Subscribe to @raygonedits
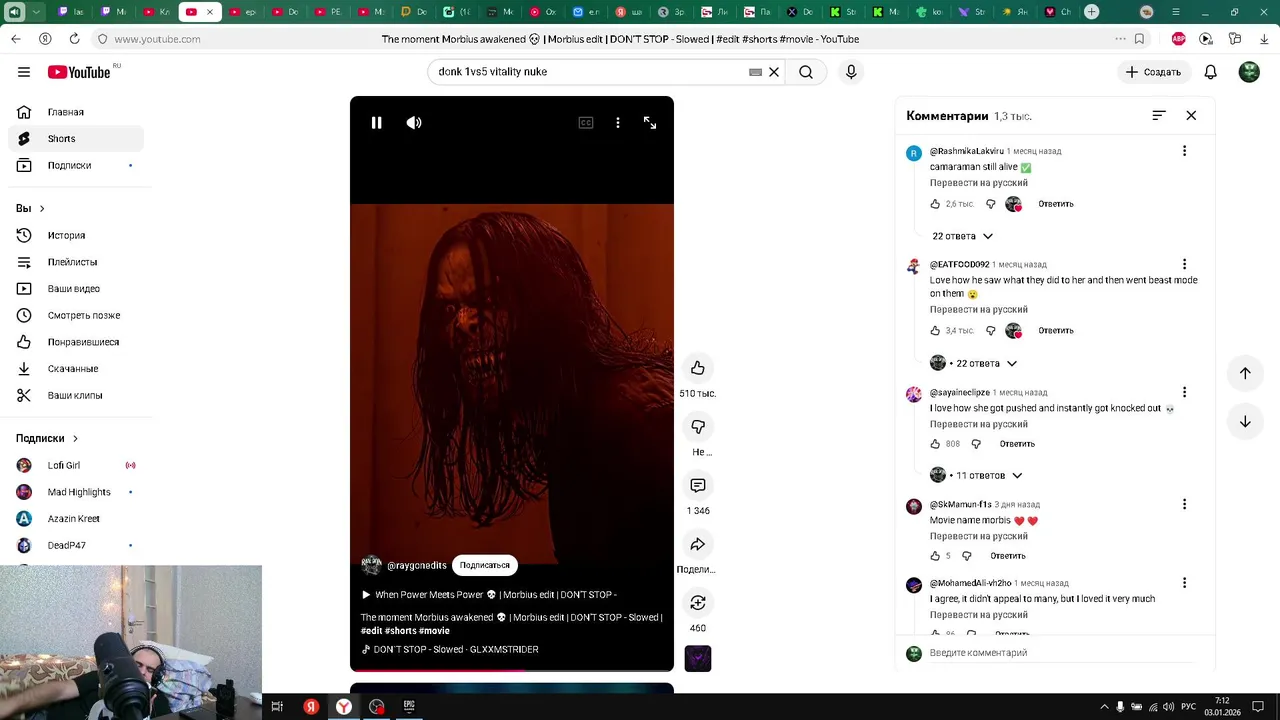This screenshot has height=720, width=1280. click(485, 565)
